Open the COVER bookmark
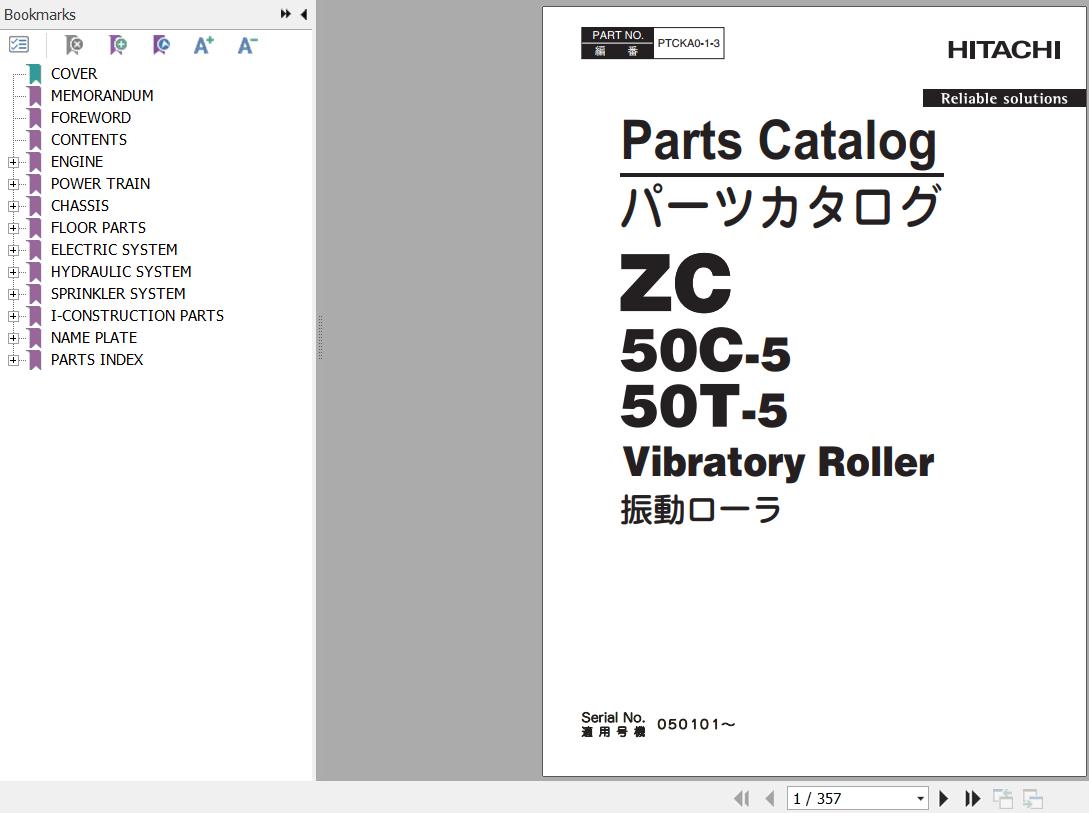1089x813 pixels. point(74,74)
